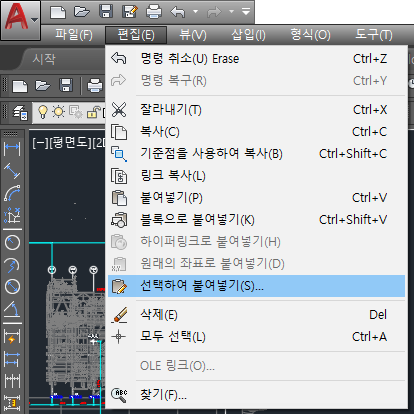Click Plot printer in the quick access toolbar
This screenshot has width=414, height=414.
click(154, 12)
